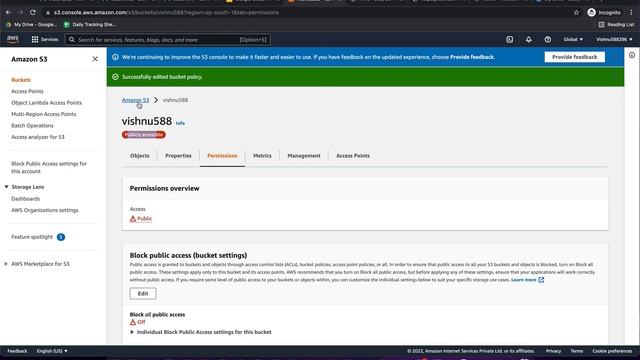
Task: Open My Drive bookmark
Action: (31, 24)
